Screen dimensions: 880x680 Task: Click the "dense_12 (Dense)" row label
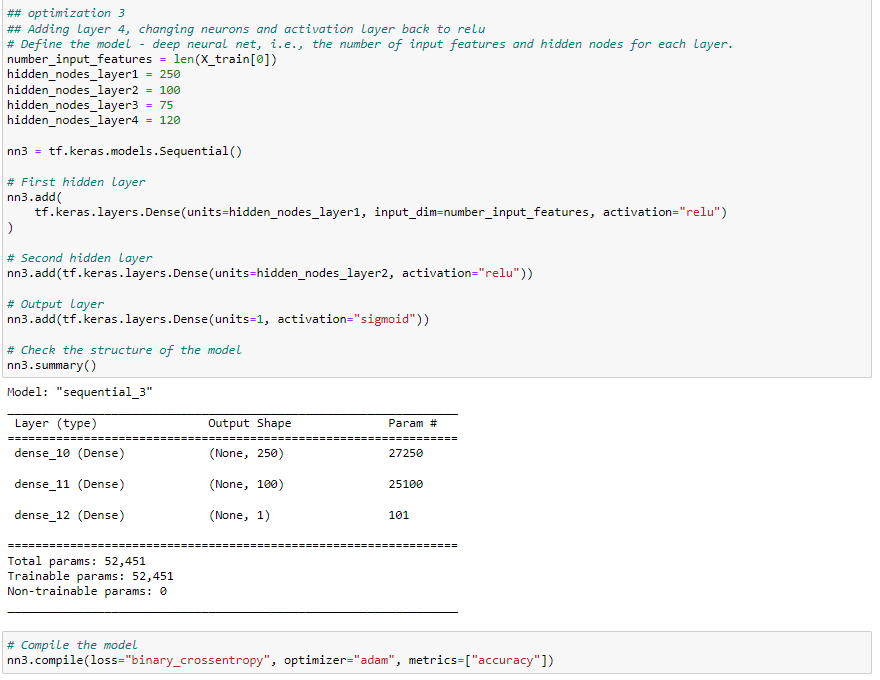(x=70, y=516)
